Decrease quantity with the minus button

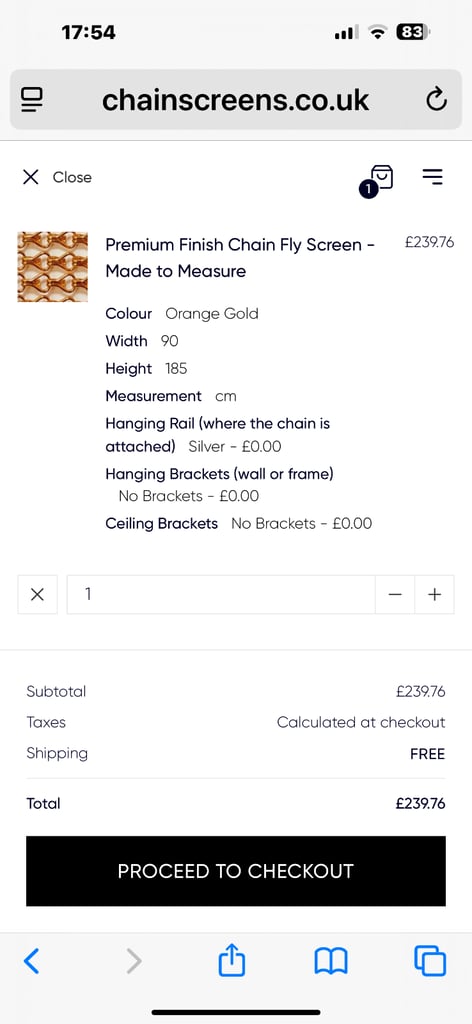pyautogui.click(x=395, y=594)
